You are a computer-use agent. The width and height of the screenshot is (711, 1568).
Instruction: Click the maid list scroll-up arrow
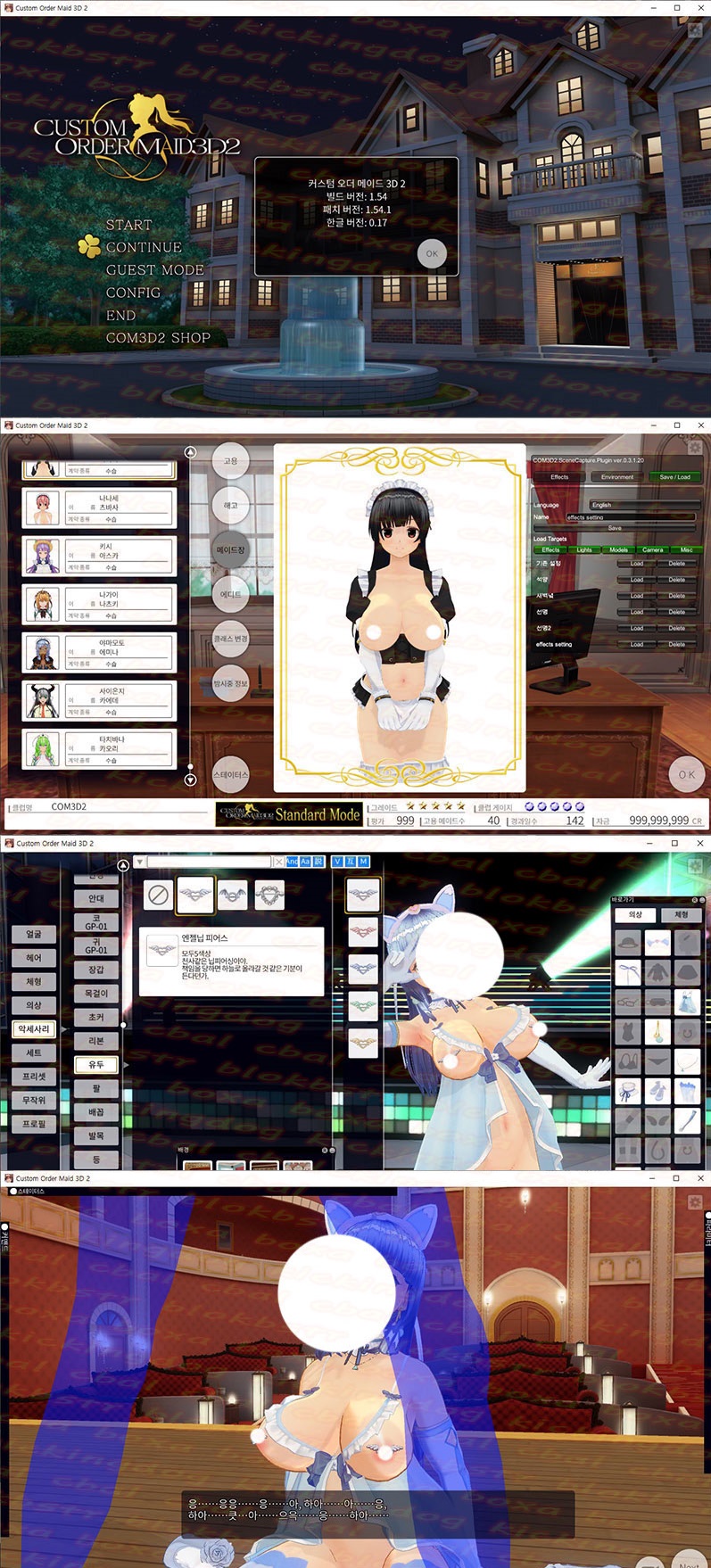[190, 453]
